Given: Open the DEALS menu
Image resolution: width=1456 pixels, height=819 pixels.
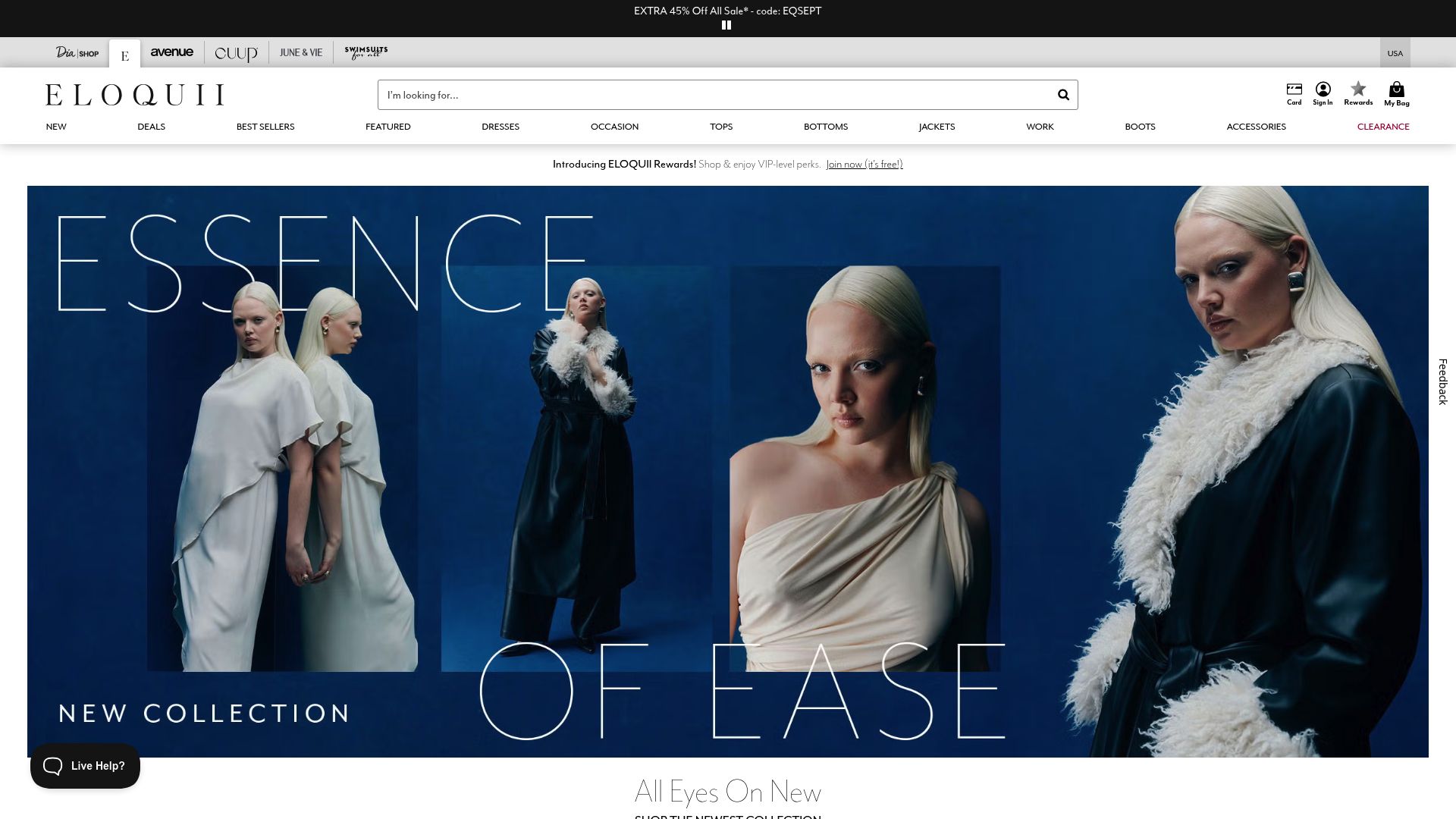Looking at the screenshot, I should (x=151, y=127).
